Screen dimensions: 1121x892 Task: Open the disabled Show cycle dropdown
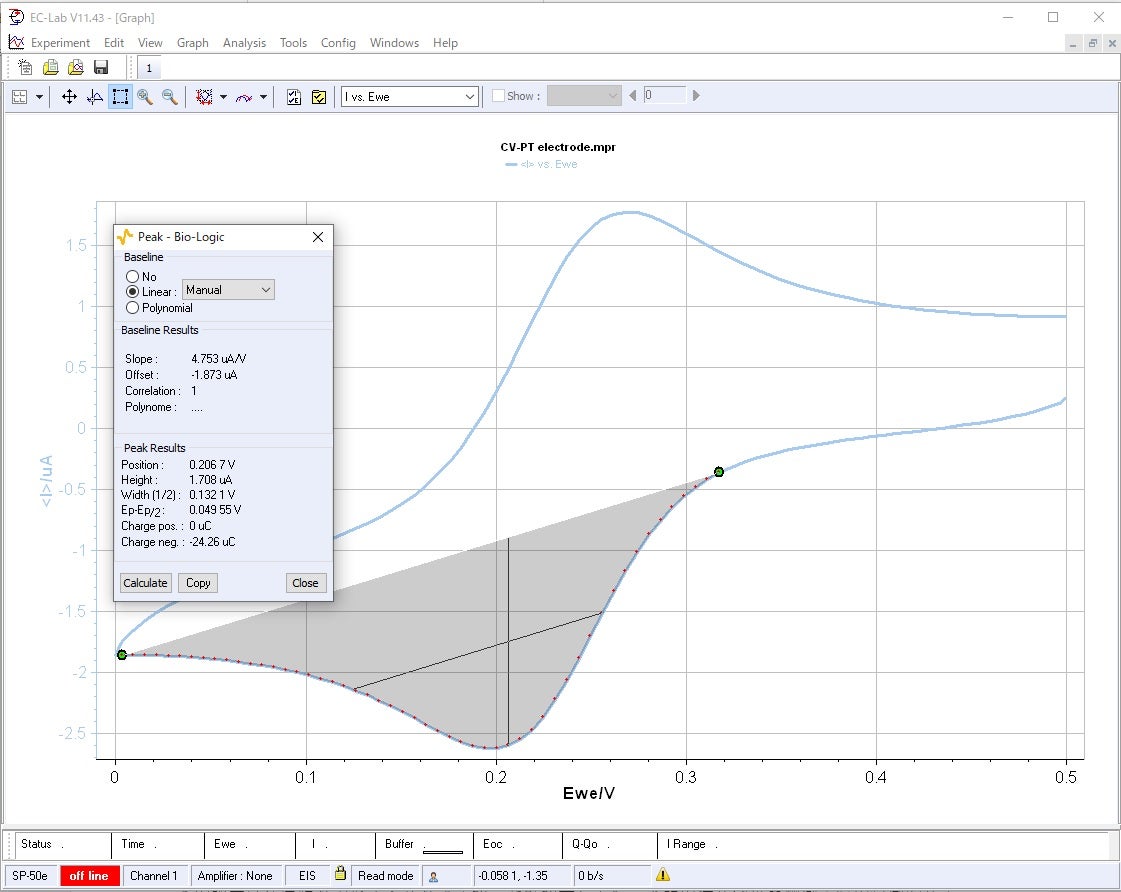click(x=584, y=96)
